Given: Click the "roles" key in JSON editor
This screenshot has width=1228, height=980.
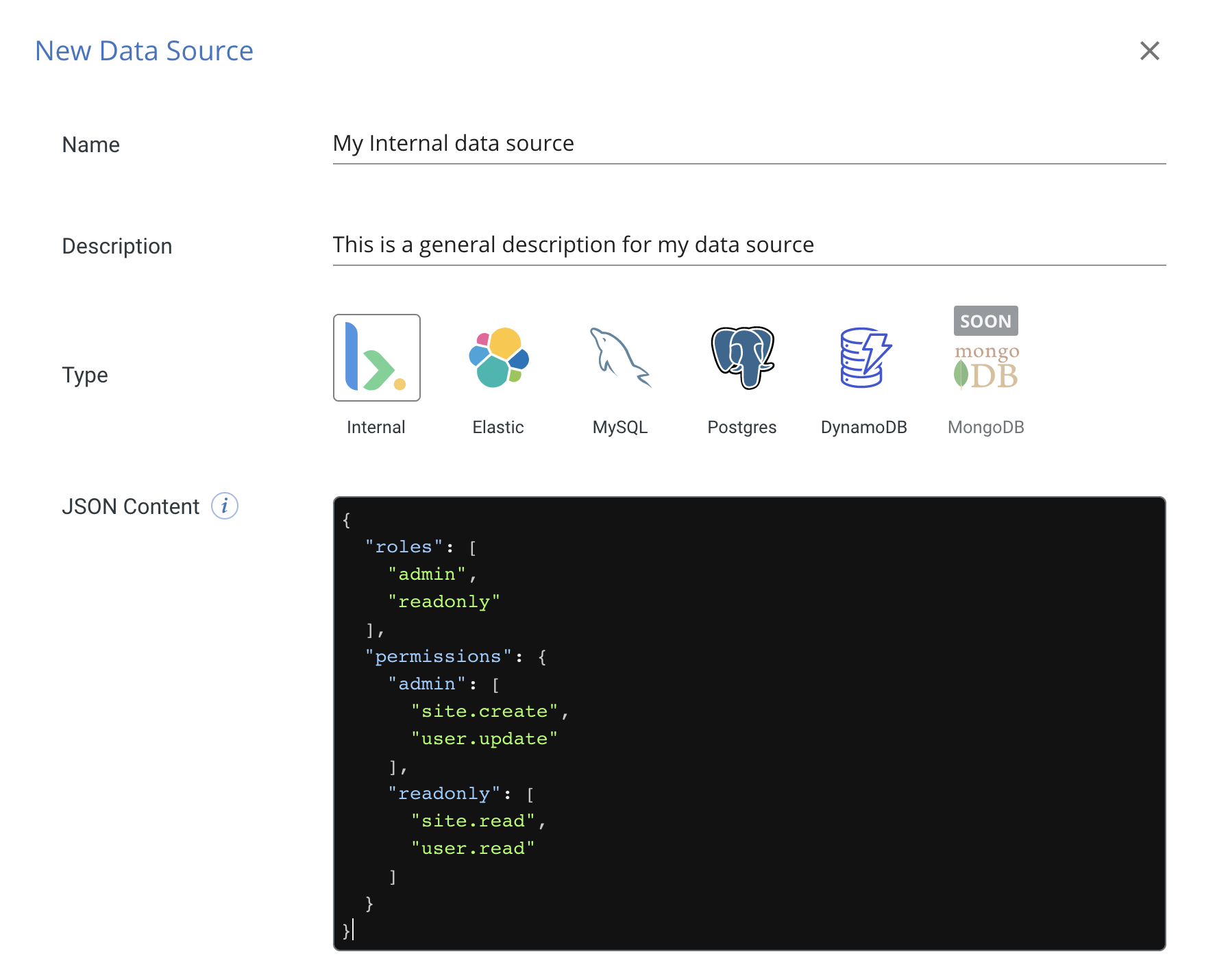Looking at the screenshot, I should pyautogui.click(x=404, y=547).
